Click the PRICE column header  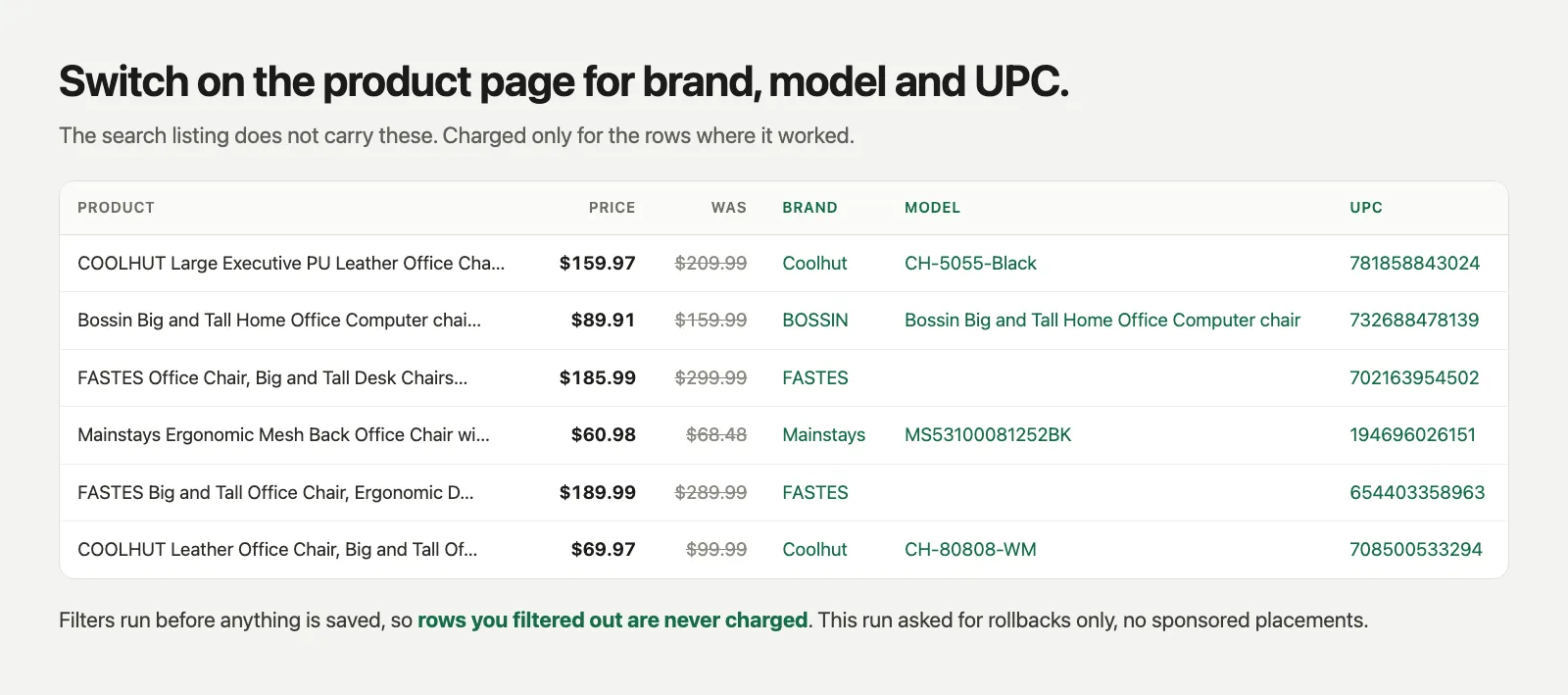pos(612,208)
